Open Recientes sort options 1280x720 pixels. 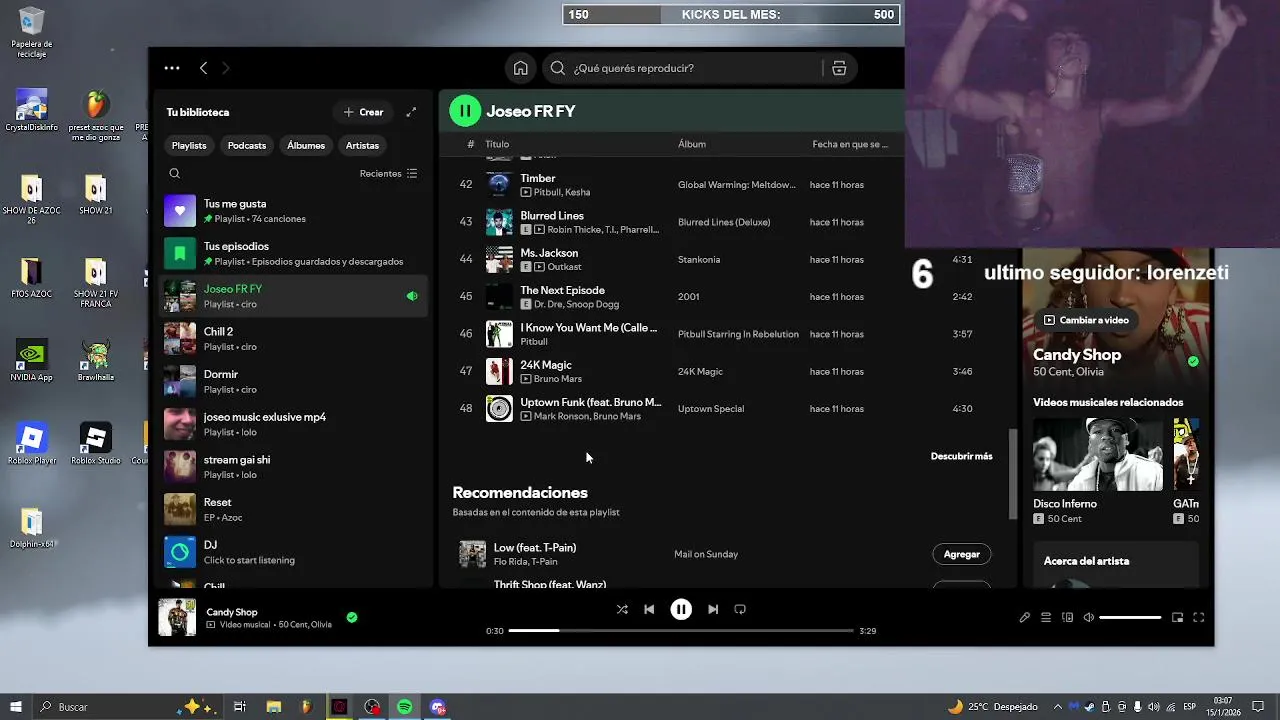pyautogui.click(x=388, y=173)
